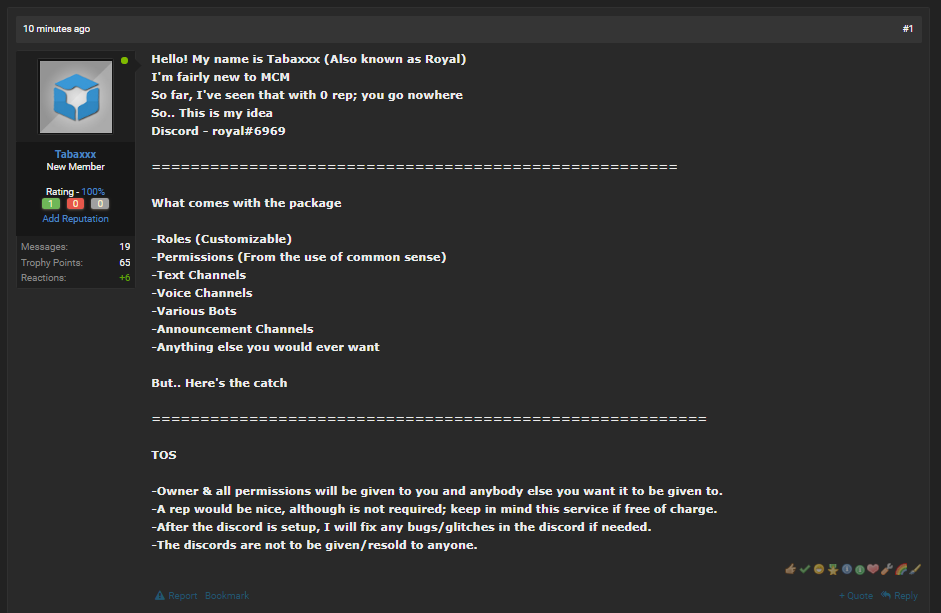Image resolution: width=941 pixels, height=613 pixels.
Task: Add the rainbow reaction
Action: click(901, 570)
